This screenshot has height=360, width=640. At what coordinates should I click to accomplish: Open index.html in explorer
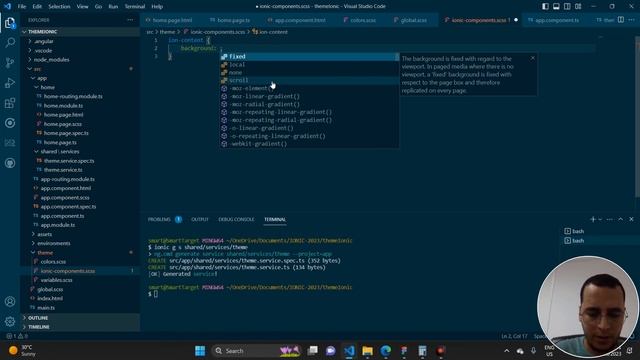[50, 298]
